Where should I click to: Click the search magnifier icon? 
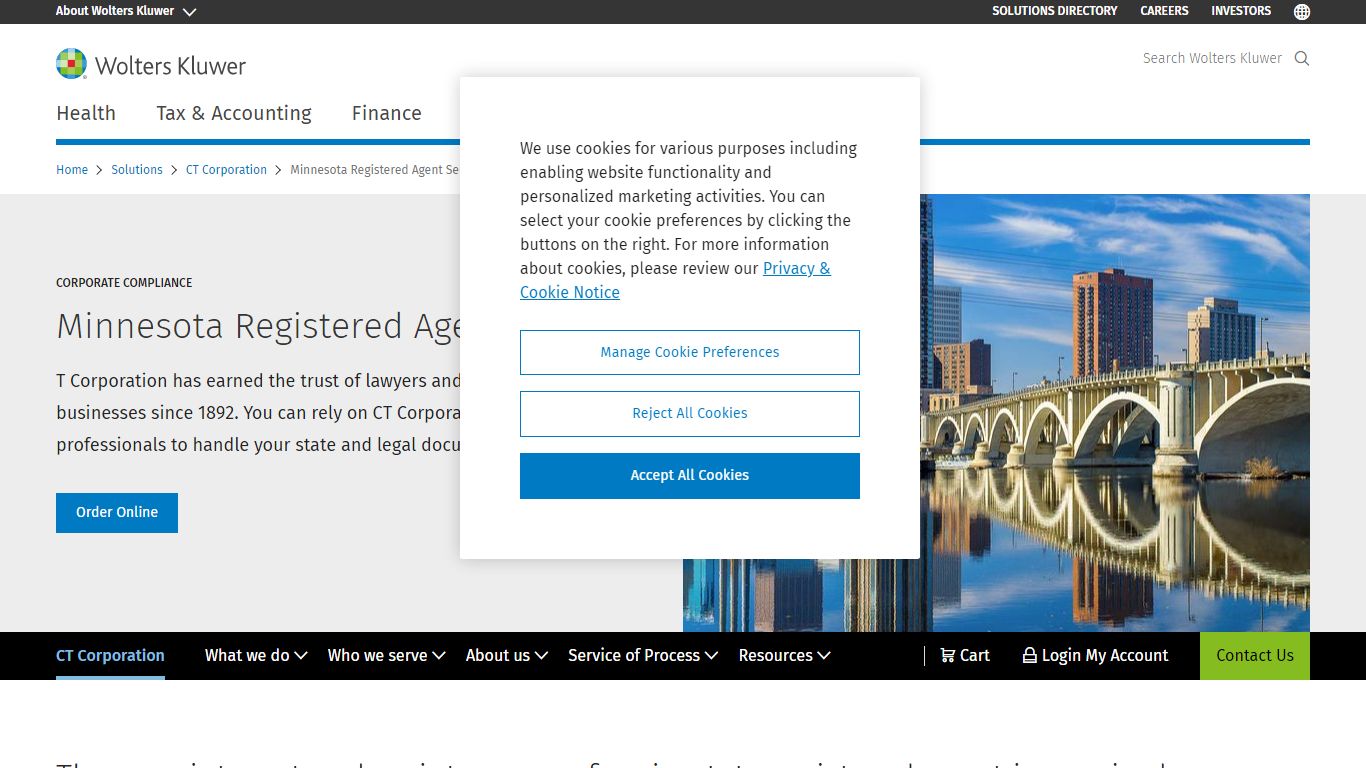click(x=1301, y=58)
